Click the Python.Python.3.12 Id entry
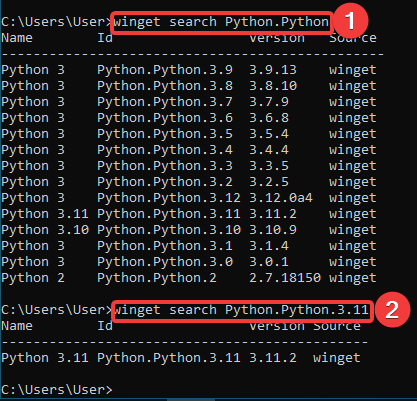The height and width of the screenshot is (401, 417). [169, 198]
